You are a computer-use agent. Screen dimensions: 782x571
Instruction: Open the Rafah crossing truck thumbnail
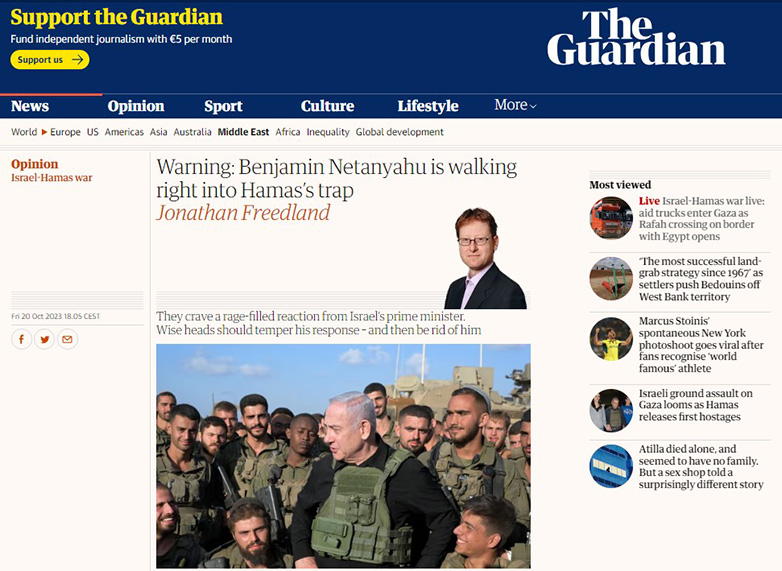[x=611, y=218]
